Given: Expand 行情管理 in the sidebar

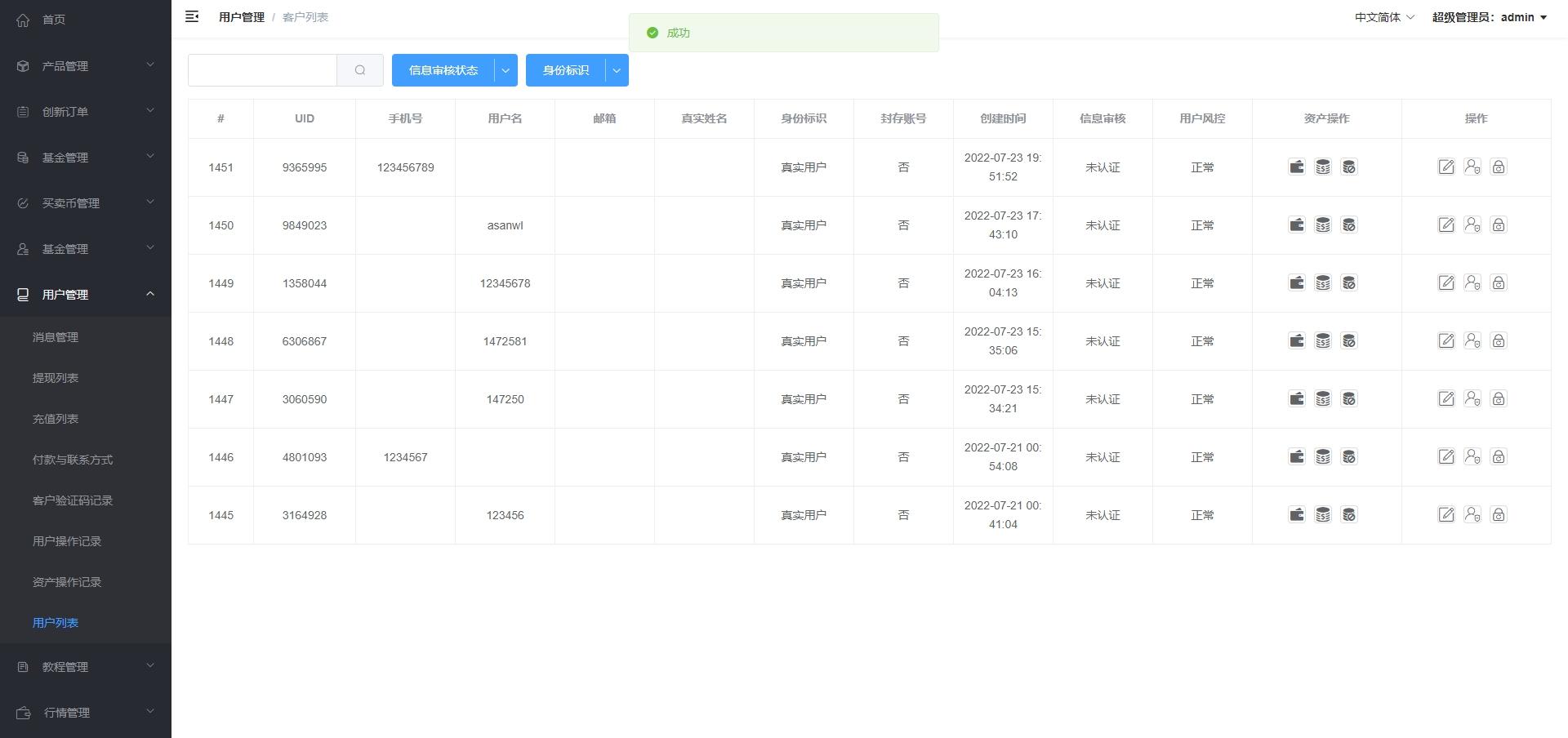Looking at the screenshot, I should (x=86, y=712).
